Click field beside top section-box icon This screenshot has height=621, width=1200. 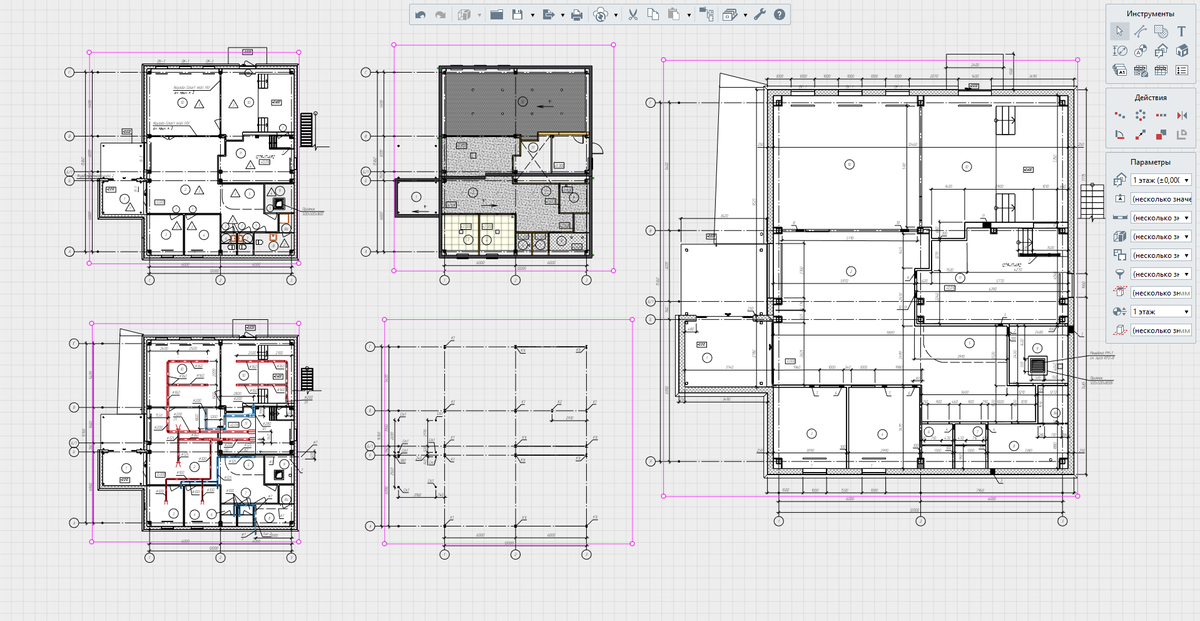[x=1160, y=292]
